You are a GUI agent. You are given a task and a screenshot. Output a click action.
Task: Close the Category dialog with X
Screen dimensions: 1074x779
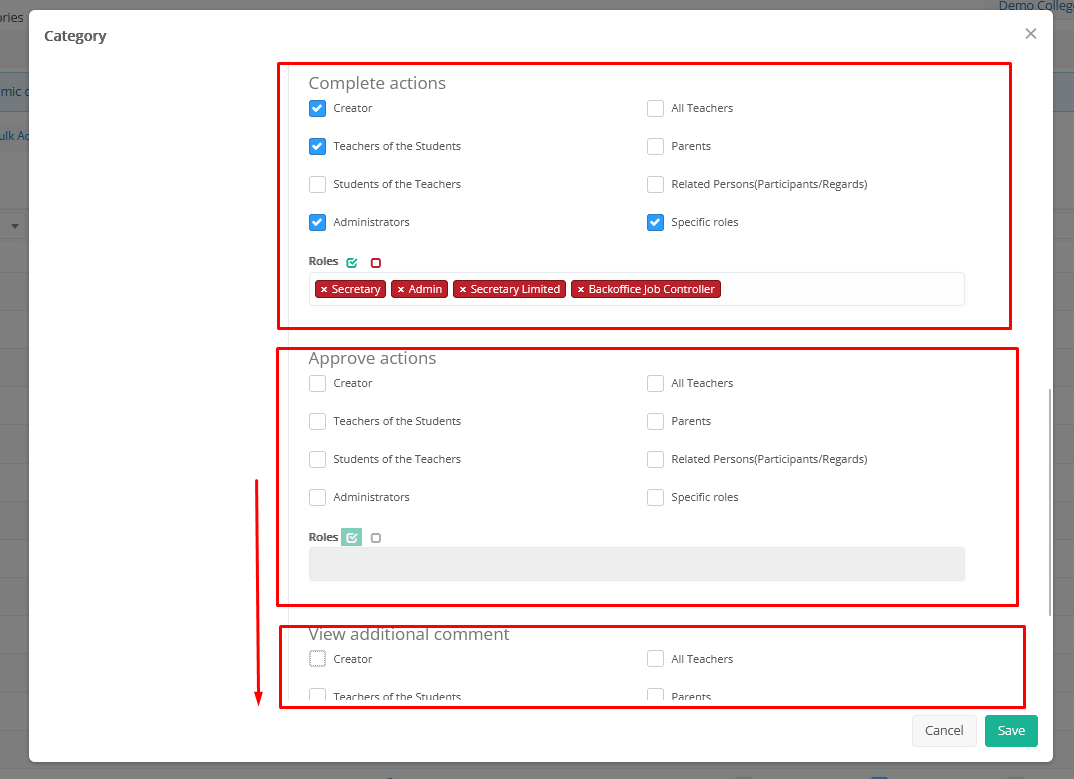(1031, 34)
